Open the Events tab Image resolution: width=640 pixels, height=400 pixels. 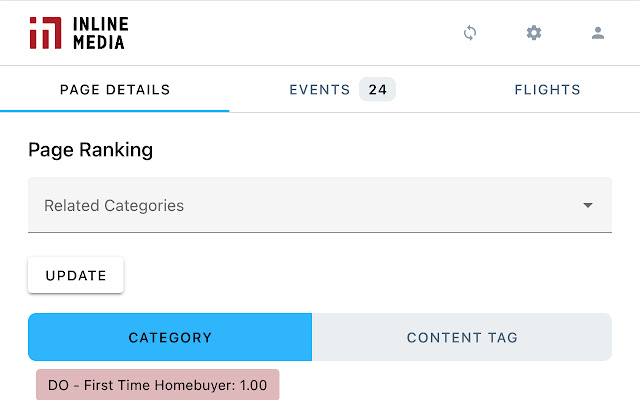pos(320,90)
